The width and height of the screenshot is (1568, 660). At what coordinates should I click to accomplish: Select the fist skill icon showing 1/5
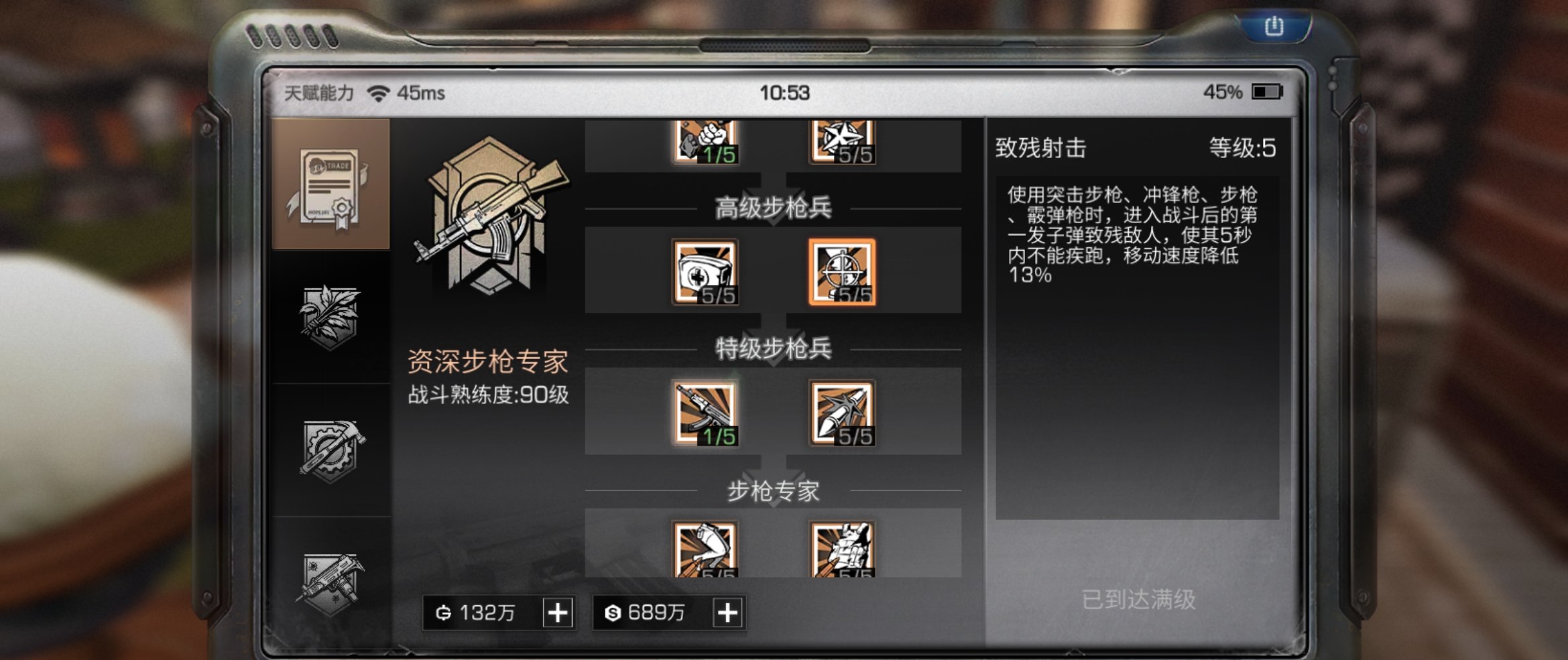(705, 142)
